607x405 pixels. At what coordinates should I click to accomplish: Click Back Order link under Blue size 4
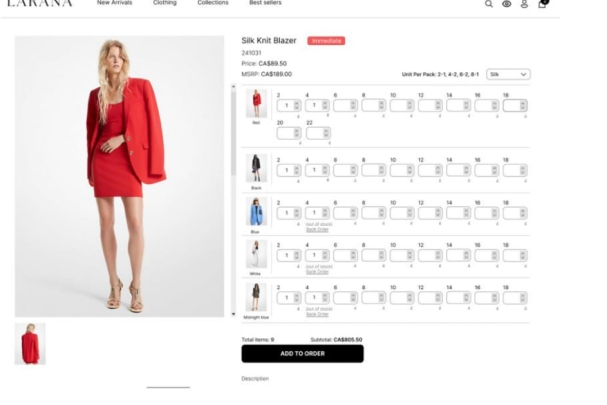(317, 230)
